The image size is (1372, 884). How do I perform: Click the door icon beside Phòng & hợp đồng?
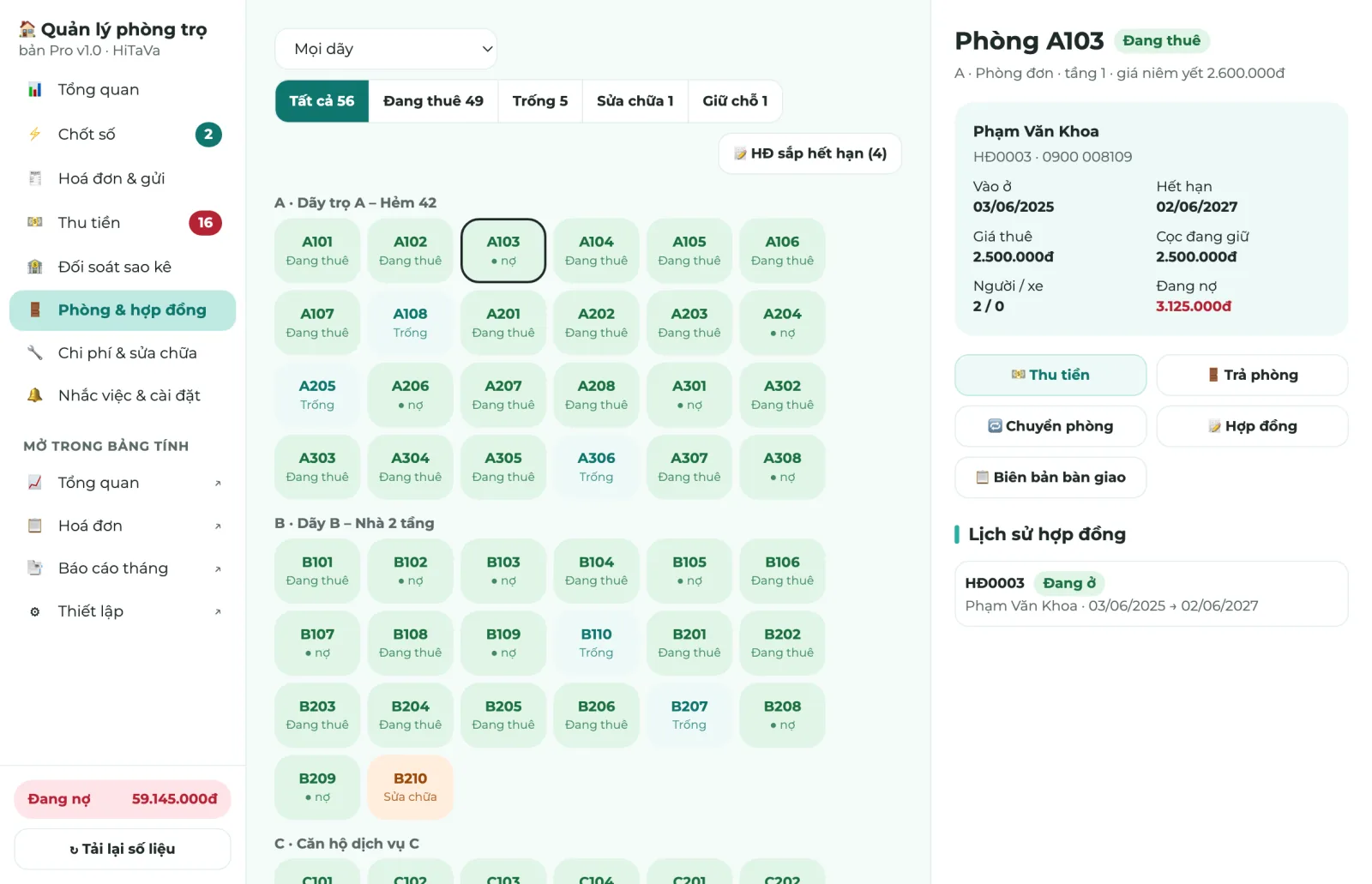35,310
